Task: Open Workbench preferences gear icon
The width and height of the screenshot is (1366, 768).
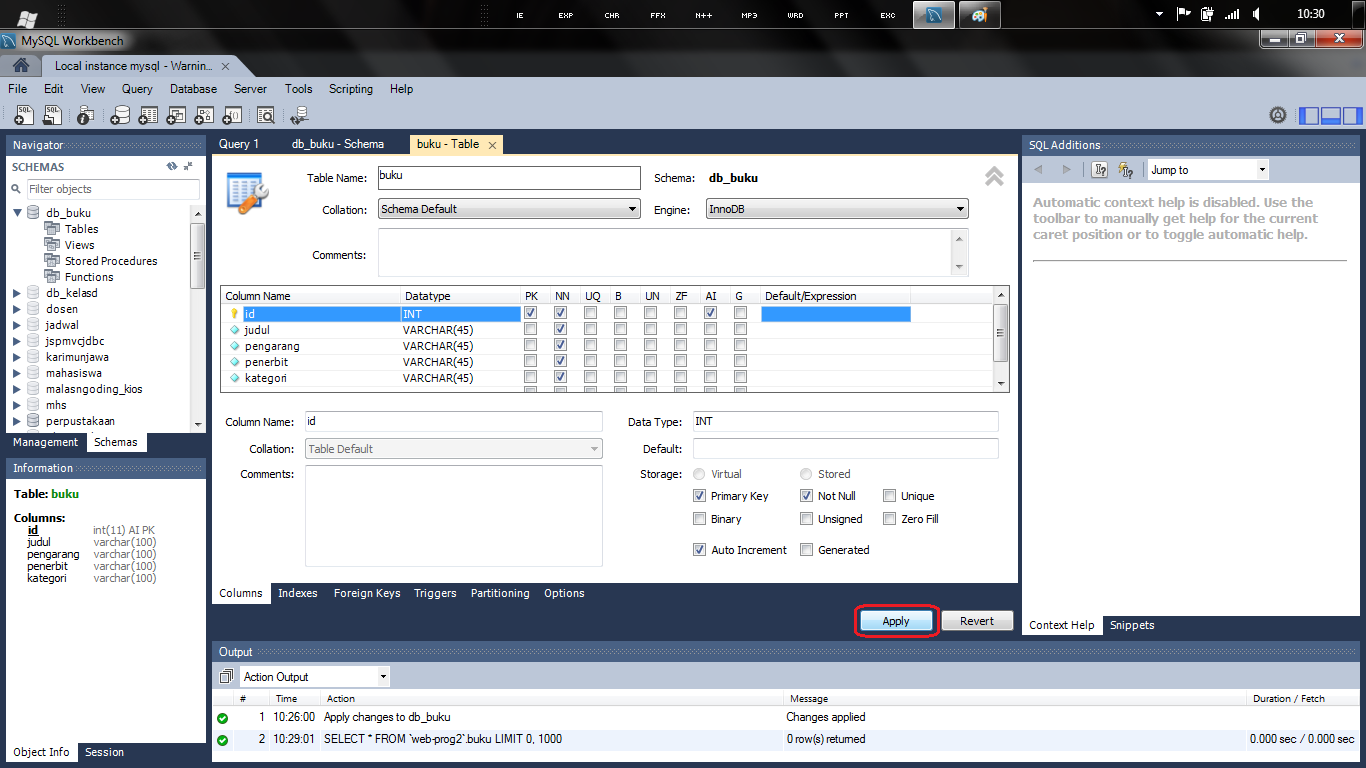Action: click(1277, 115)
